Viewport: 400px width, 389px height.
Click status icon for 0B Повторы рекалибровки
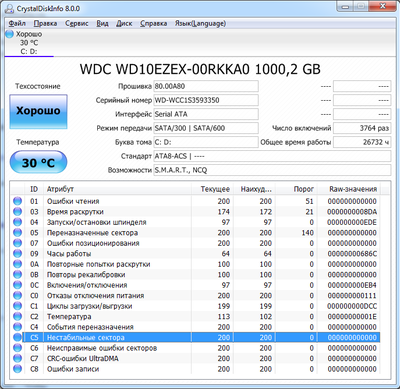17,275
